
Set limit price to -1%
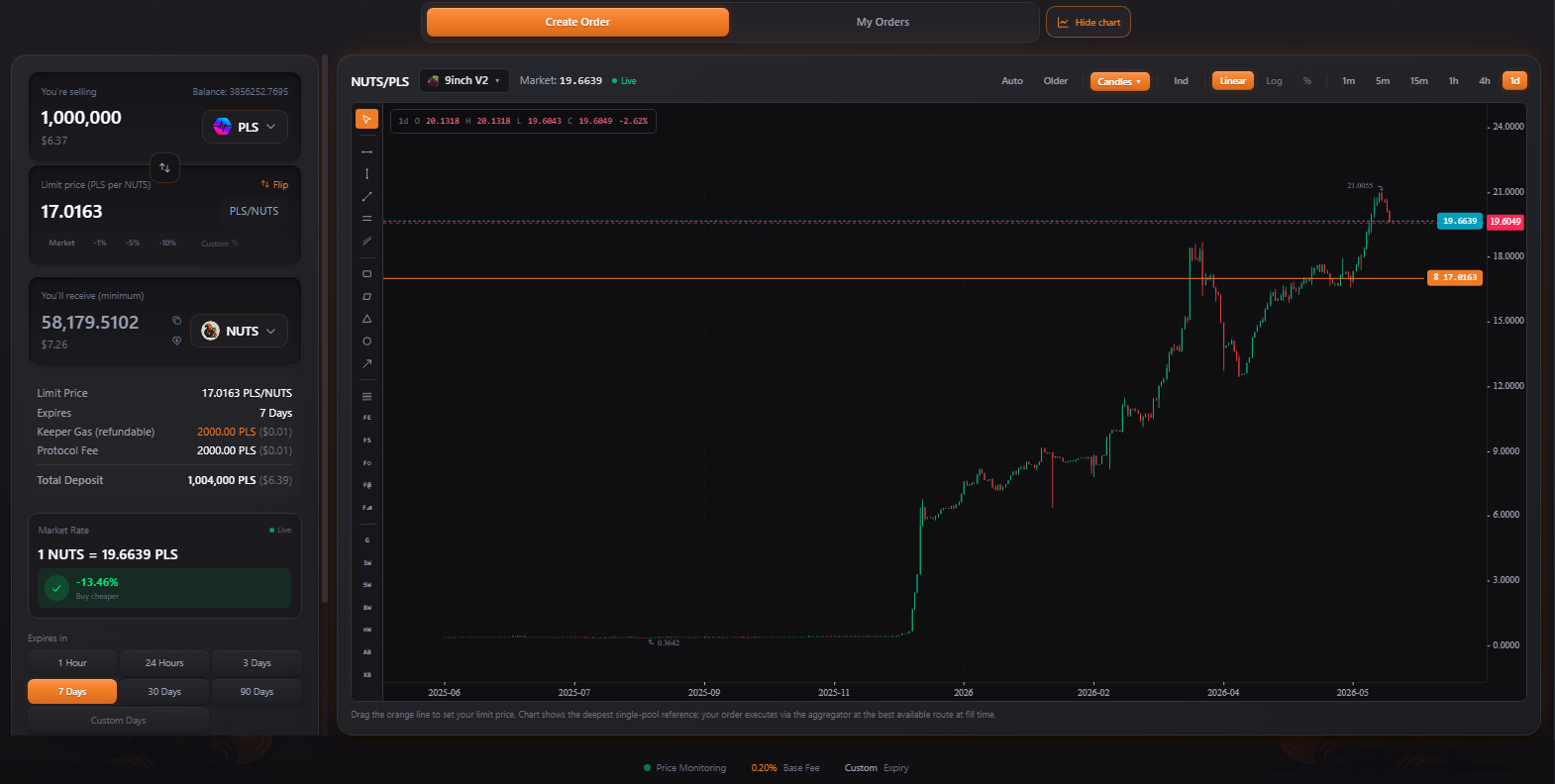coord(100,243)
